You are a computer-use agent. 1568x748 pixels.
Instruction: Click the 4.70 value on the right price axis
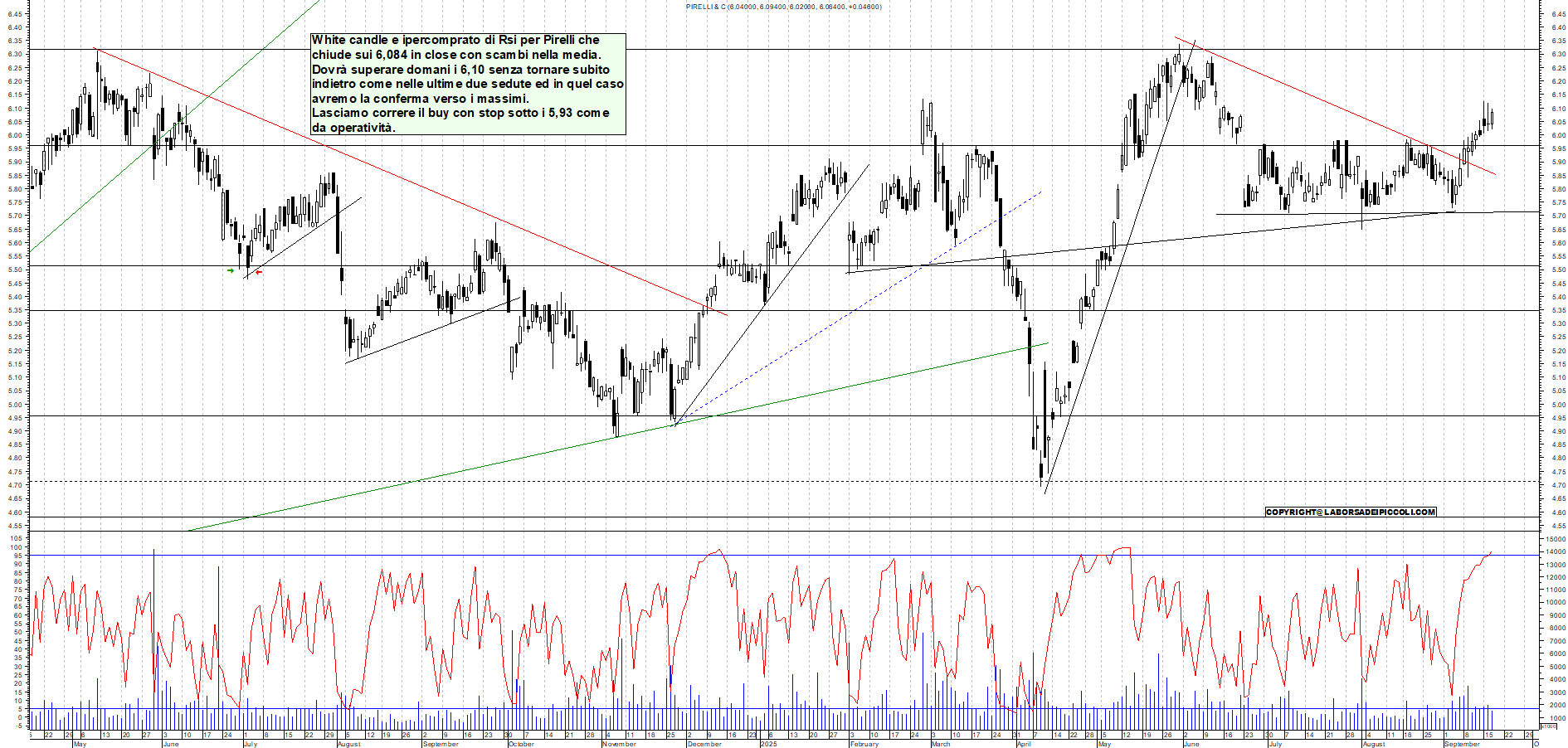pyautogui.click(x=1558, y=485)
